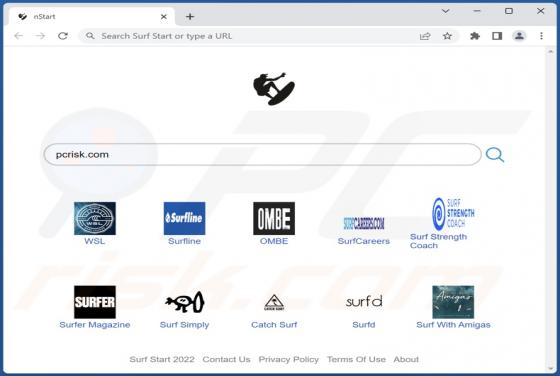
Task: Open the WSL logo tile
Action: [x=95, y=218]
